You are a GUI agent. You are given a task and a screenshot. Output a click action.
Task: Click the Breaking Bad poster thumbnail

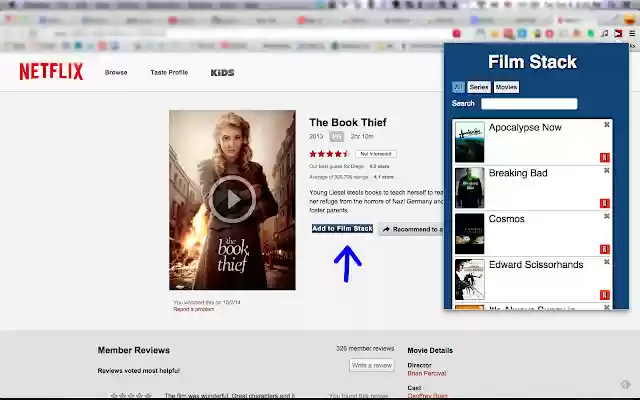(x=469, y=188)
